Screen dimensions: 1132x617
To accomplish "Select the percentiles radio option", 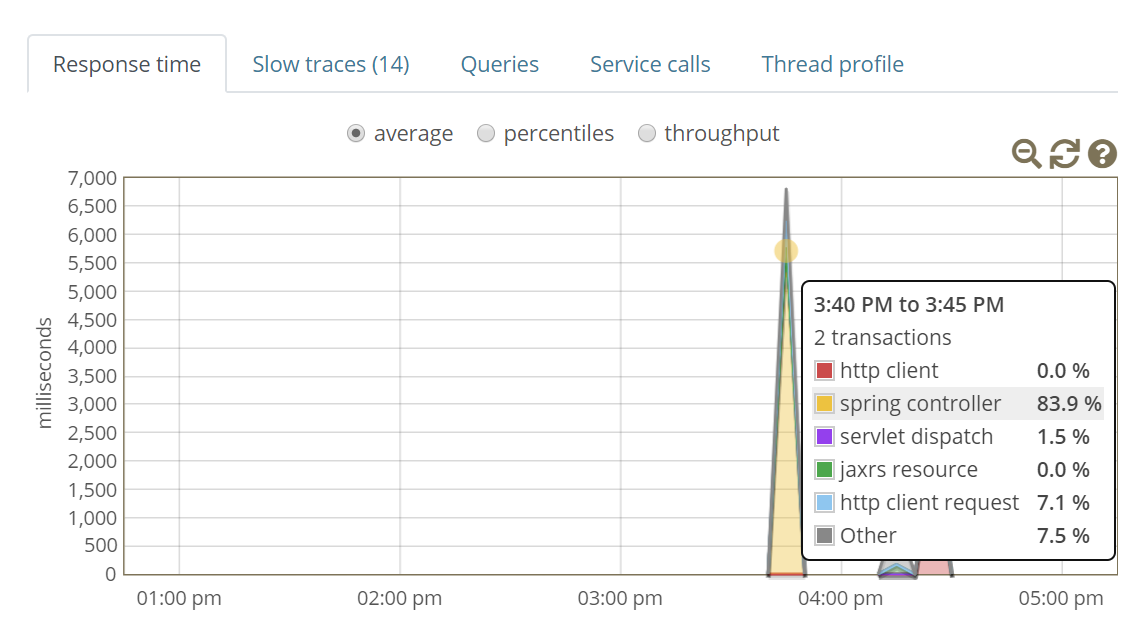I will point(486,134).
